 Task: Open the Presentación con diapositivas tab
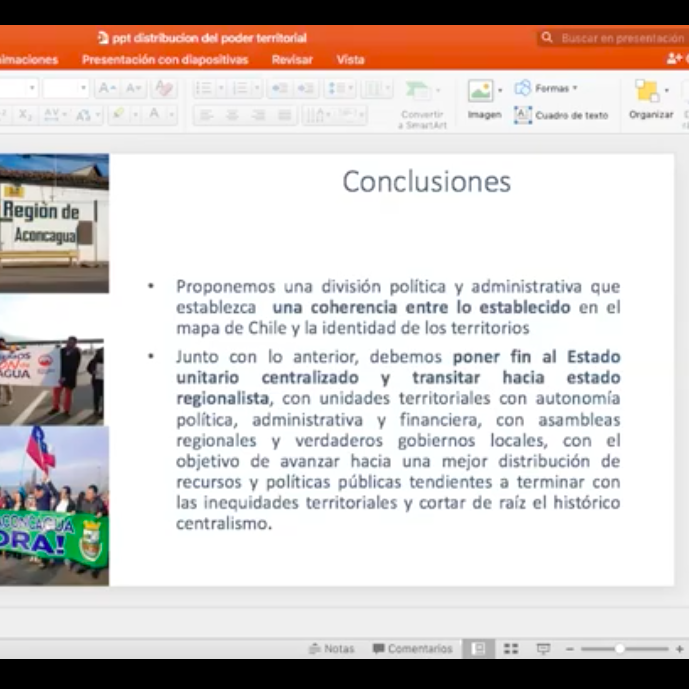pyautogui.click(x=165, y=59)
